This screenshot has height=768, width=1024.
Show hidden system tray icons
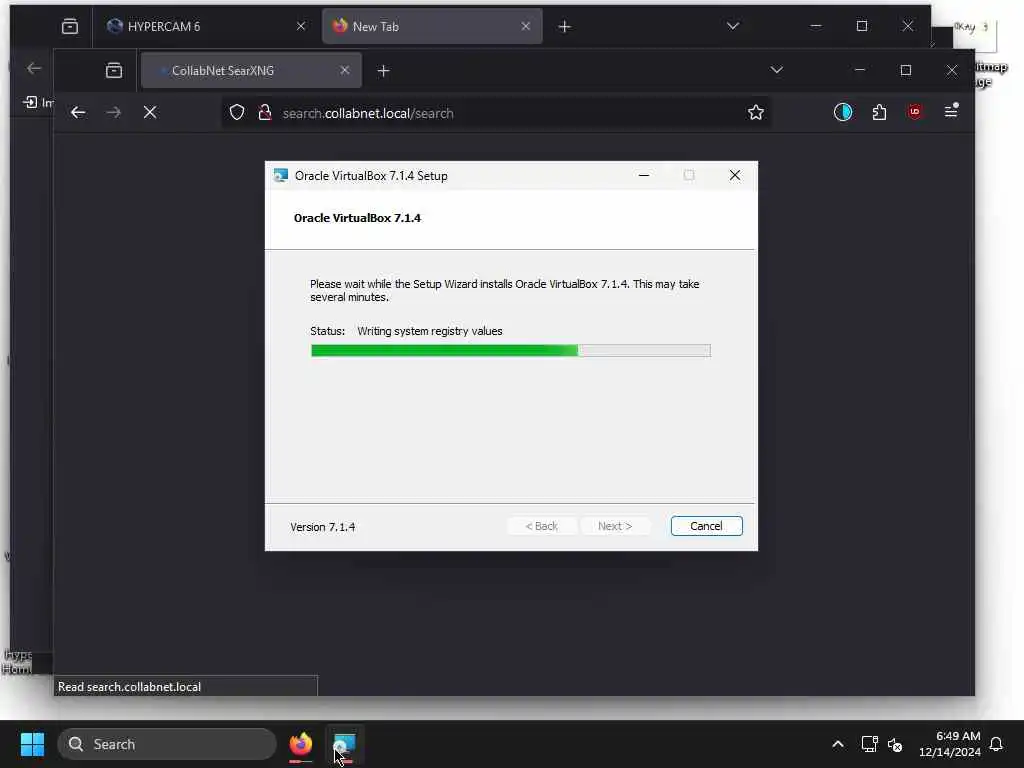coord(837,744)
